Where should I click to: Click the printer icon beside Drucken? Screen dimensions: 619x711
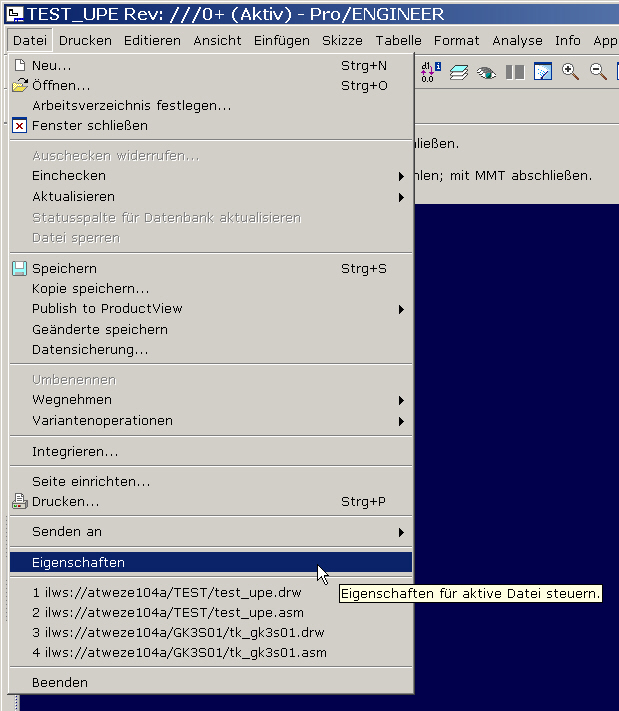[19, 502]
